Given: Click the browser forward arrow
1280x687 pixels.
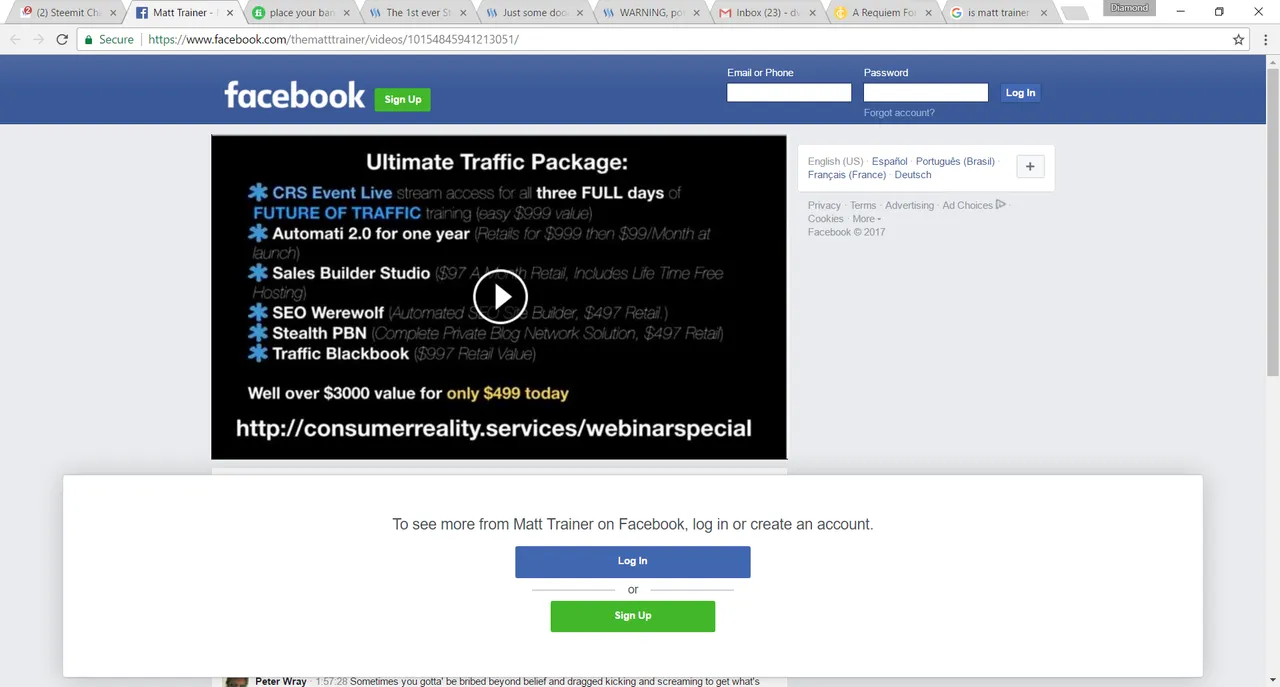Looking at the screenshot, I should (x=38, y=40).
